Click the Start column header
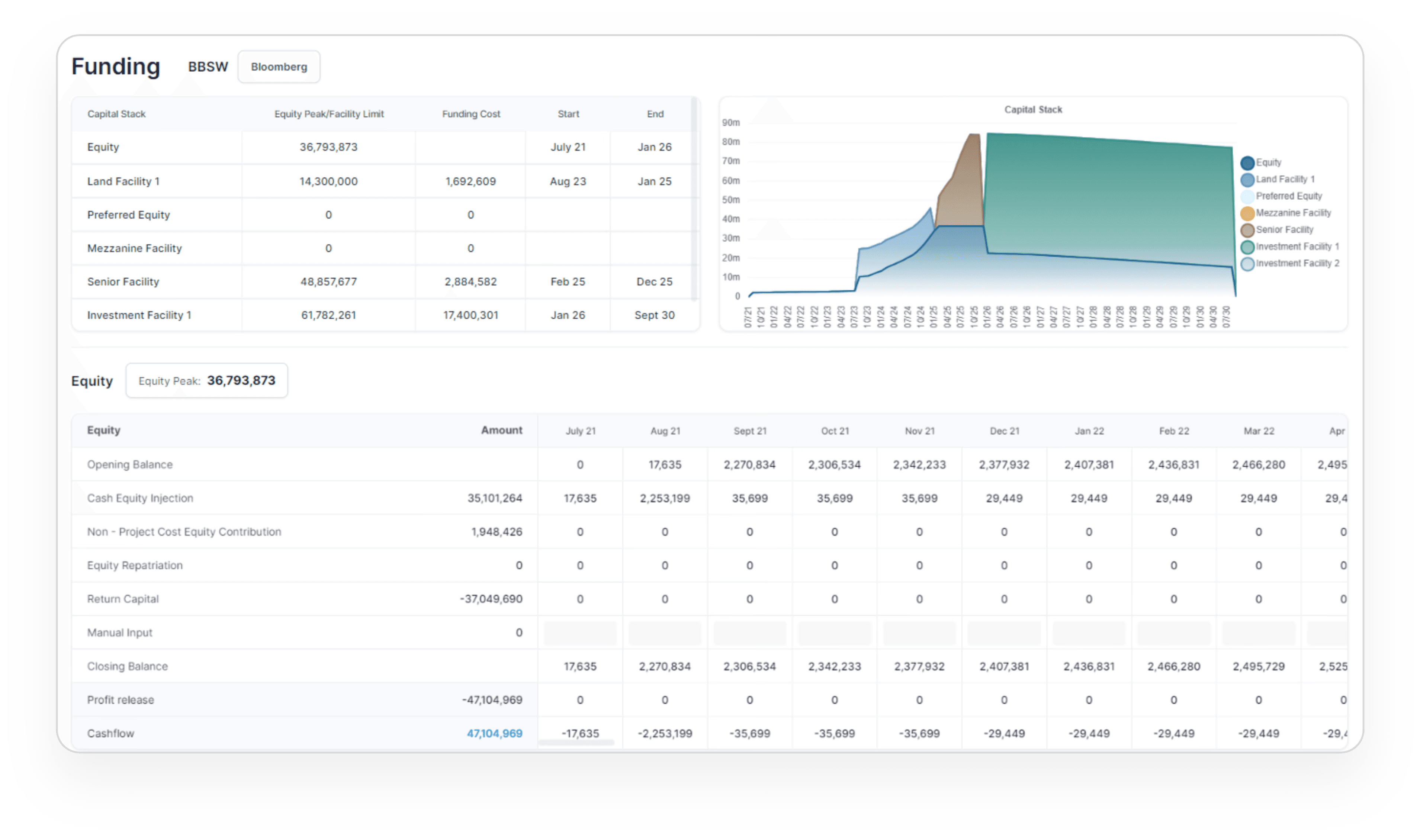 pyautogui.click(x=568, y=114)
